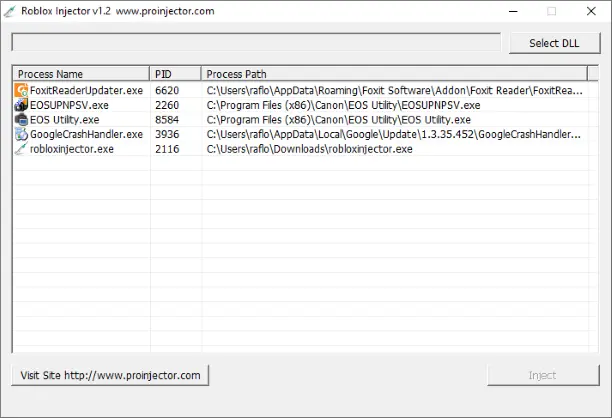Select the EOSUPNPSV.exe process name
This screenshot has height=418, width=612.
[69, 105]
